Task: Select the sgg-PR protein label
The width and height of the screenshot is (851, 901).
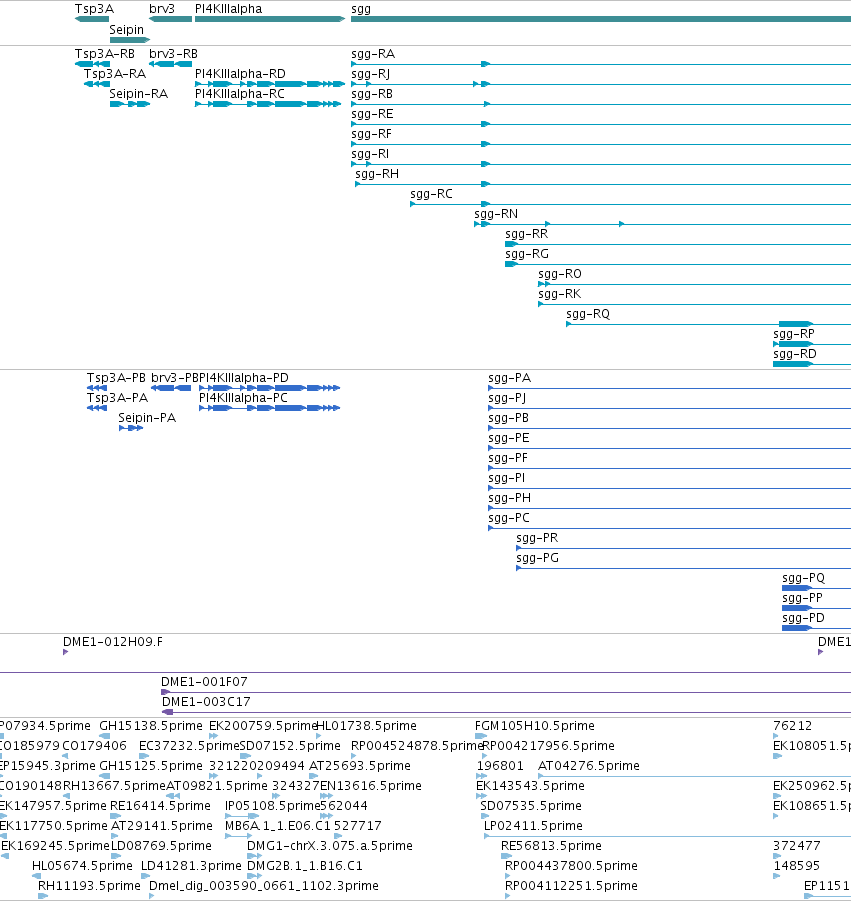Action: tap(537, 538)
